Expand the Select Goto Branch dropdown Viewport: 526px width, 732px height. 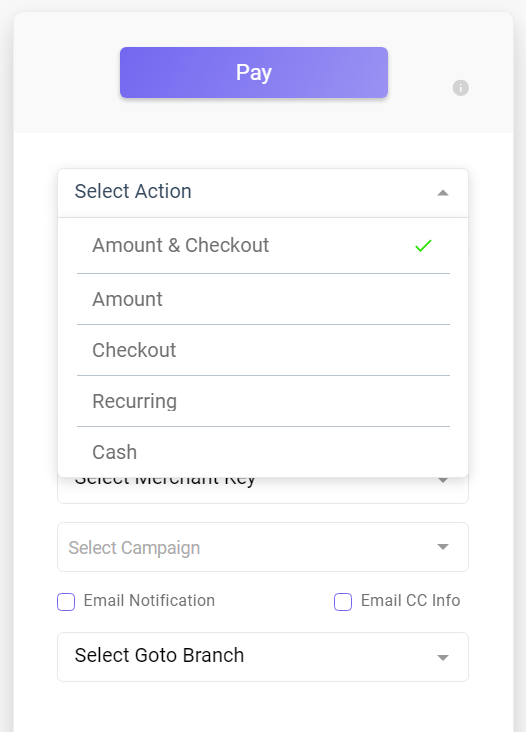263,657
